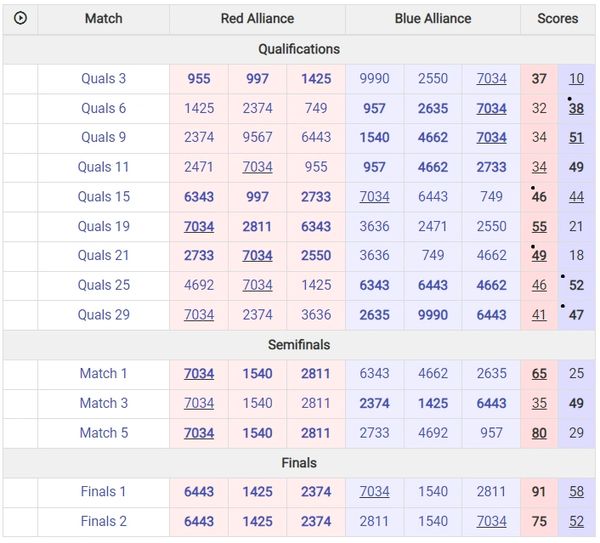
Task: Click team 2374 in the Semifinals Match 3 row
Action: pyautogui.click(x=375, y=403)
